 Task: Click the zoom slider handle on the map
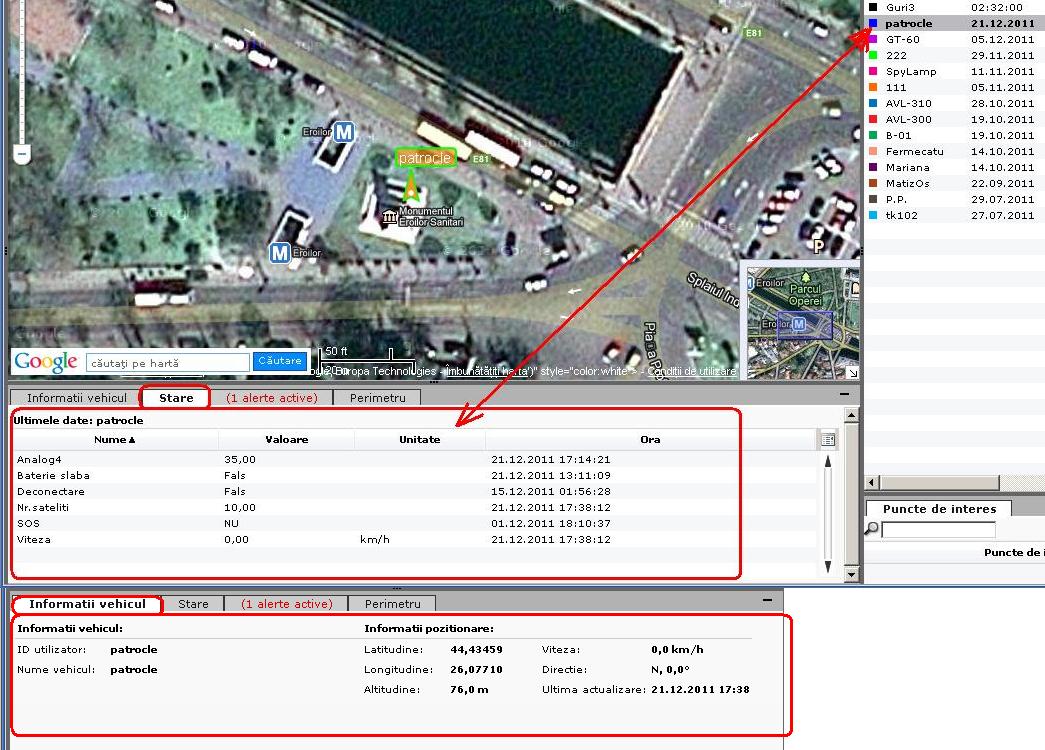tap(22, 154)
